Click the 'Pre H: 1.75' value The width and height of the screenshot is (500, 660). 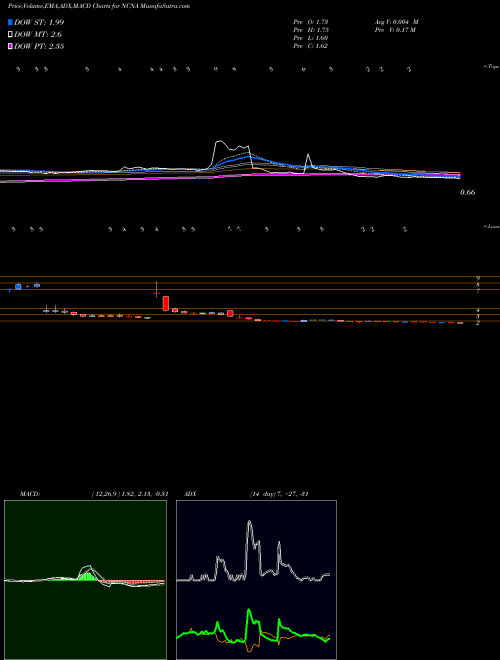[311, 30]
